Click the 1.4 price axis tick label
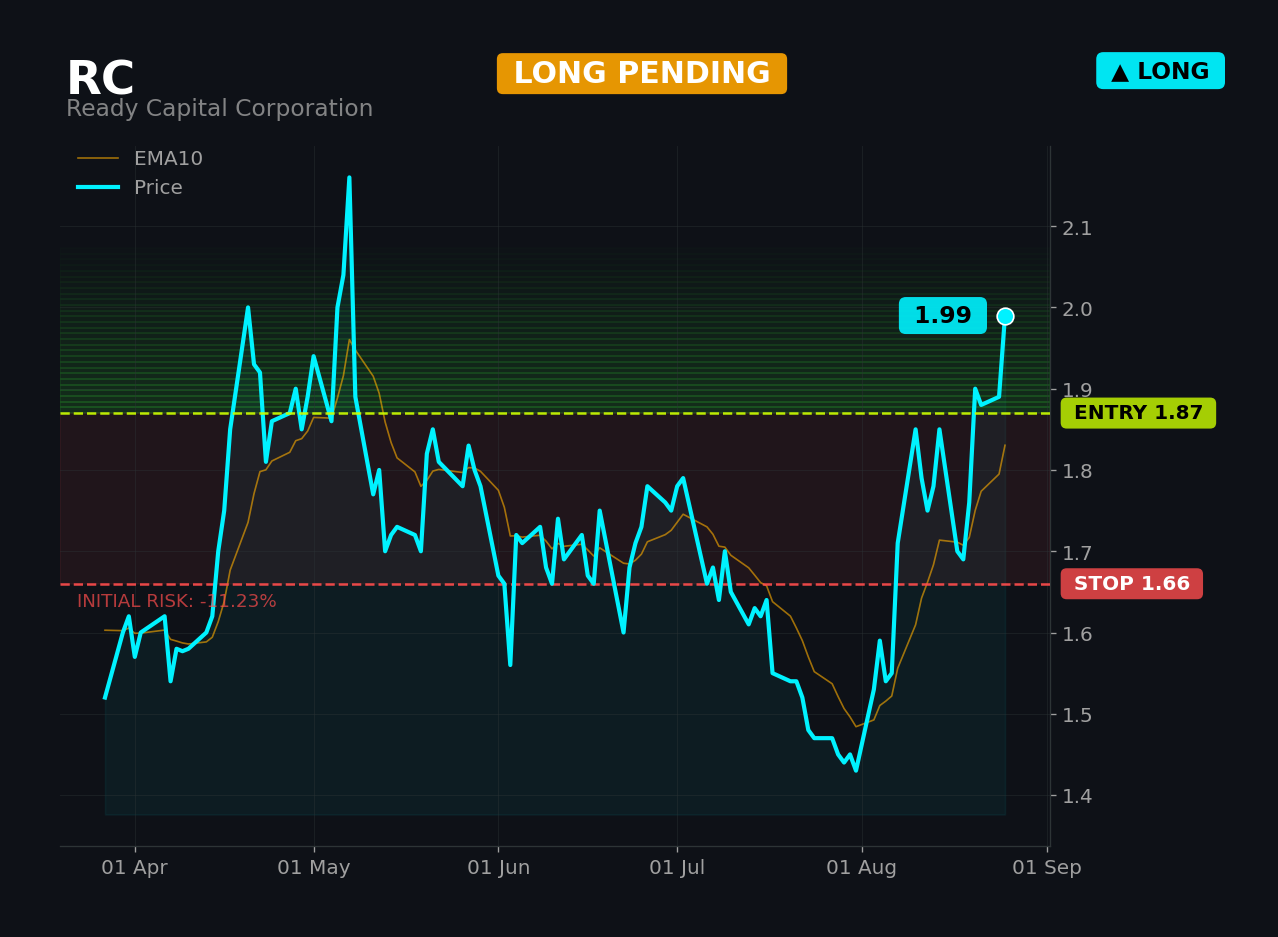The width and height of the screenshot is (1278, 937). pyautogui.click(x=1077, y=796)
